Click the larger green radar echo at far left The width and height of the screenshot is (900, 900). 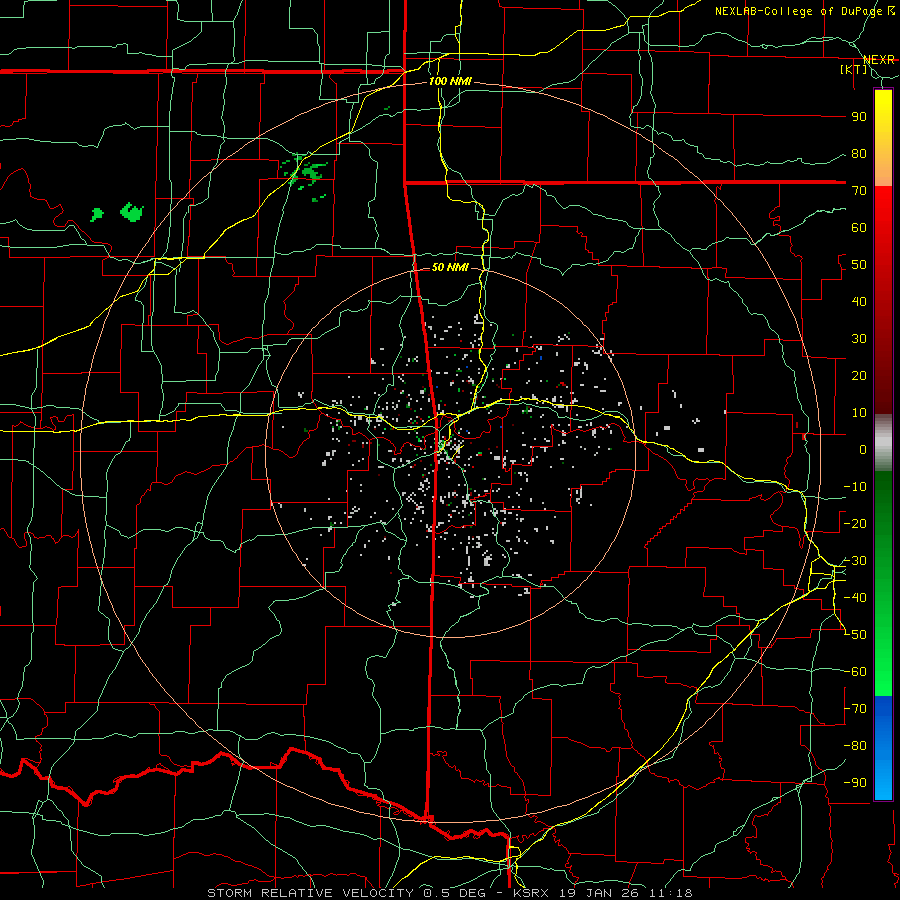(x=132, y=212)
